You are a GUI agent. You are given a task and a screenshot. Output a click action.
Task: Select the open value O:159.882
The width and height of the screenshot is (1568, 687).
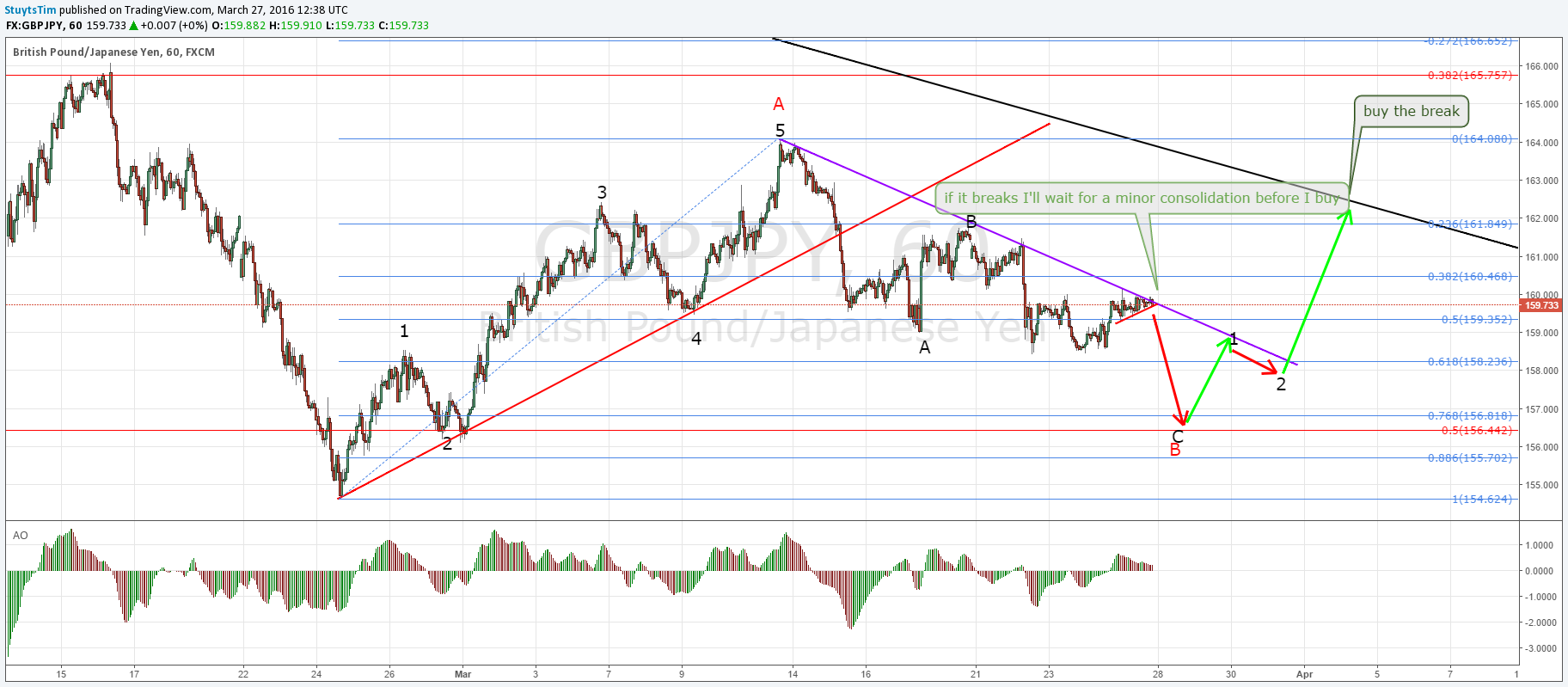pyautogui.click(x=239, y=26)
